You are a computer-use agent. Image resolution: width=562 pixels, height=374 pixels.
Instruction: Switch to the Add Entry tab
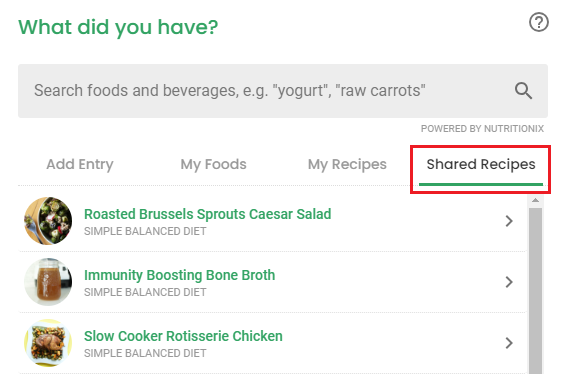pyautogui.click(x=80, y=165)
